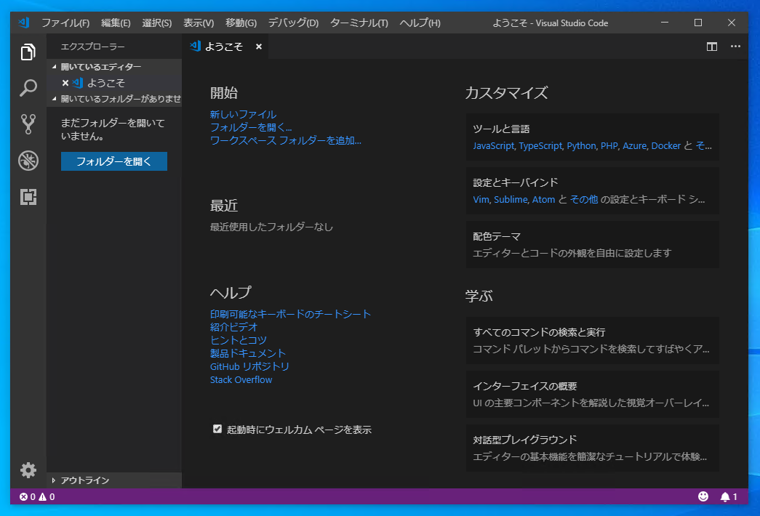760x516 pixels.
Task: Click the ツールと言語 card heading
Action: coord(501,129)
